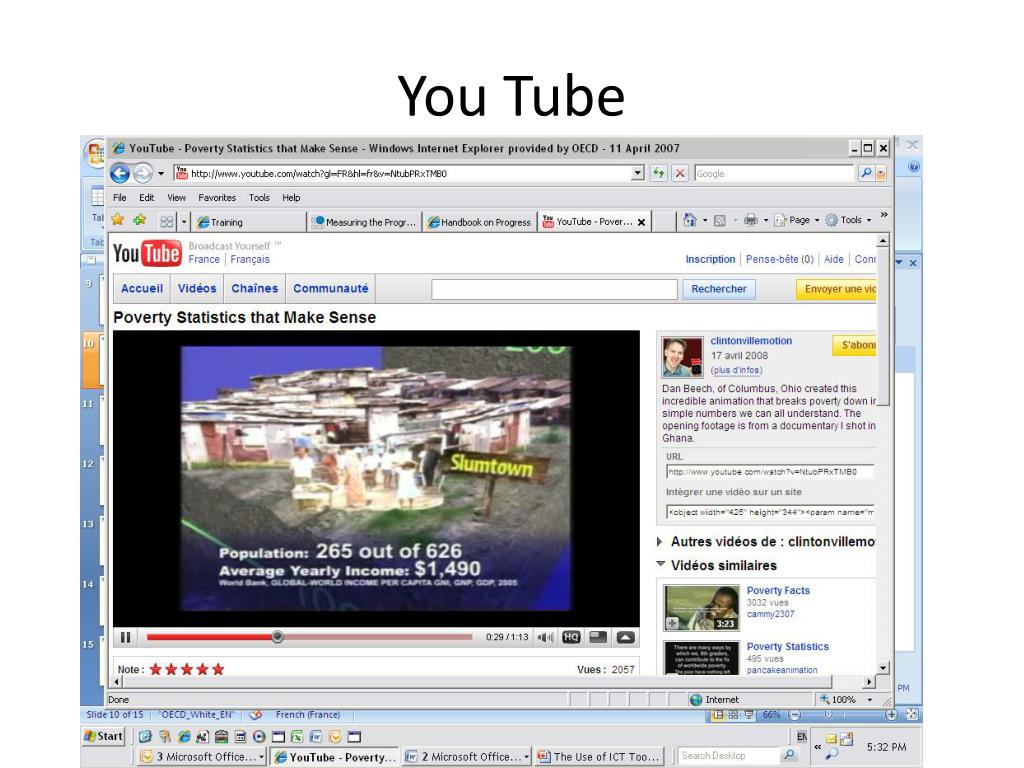Open the Chaînes YouTube tab
The image size is (1024, 768).
tap(255, 289)
